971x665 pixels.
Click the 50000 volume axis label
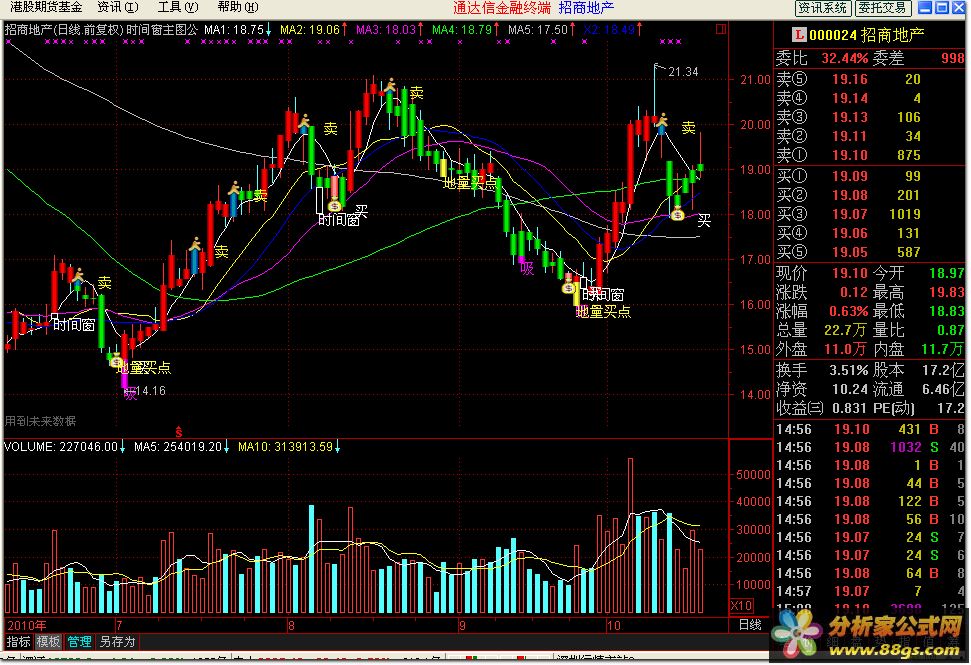coord(752,475)
